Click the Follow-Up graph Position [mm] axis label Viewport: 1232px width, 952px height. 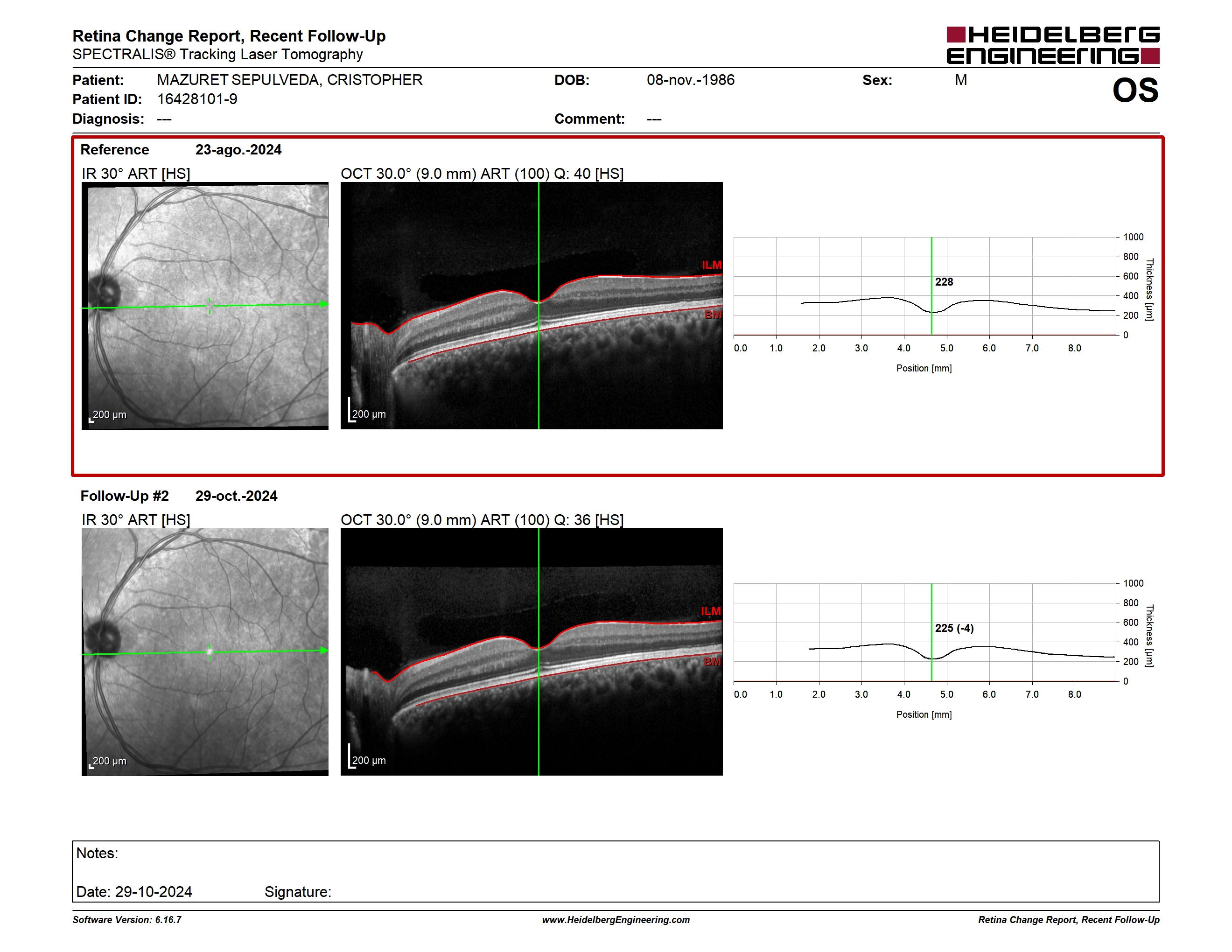point(924,714)
